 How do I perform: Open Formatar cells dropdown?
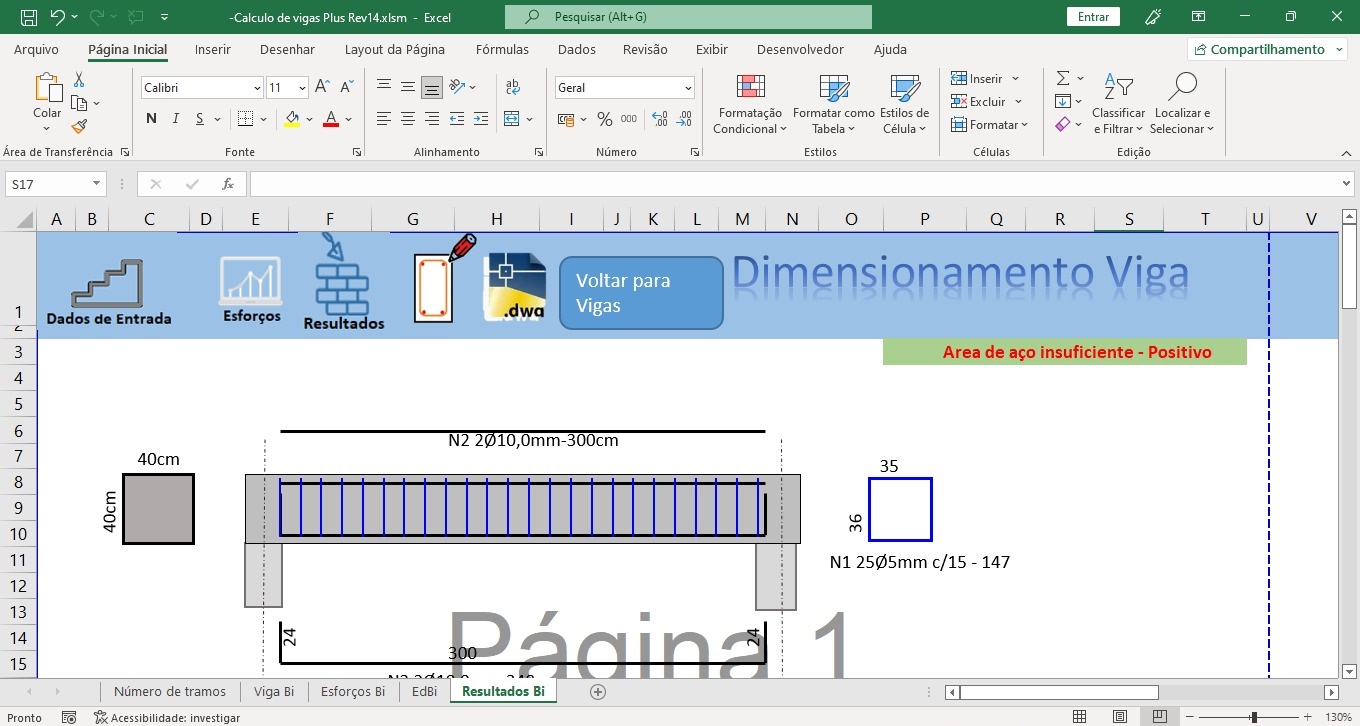(990, 125)
